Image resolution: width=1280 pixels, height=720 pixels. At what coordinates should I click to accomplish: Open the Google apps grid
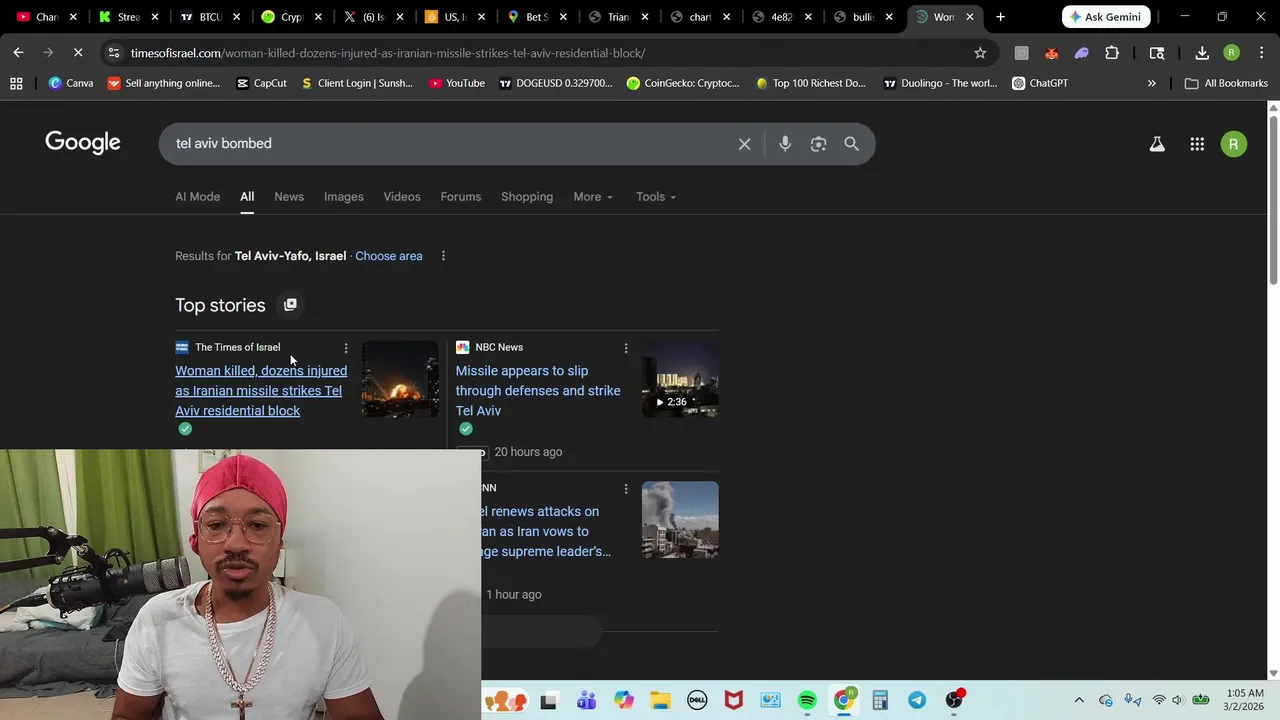[1197, 144]
